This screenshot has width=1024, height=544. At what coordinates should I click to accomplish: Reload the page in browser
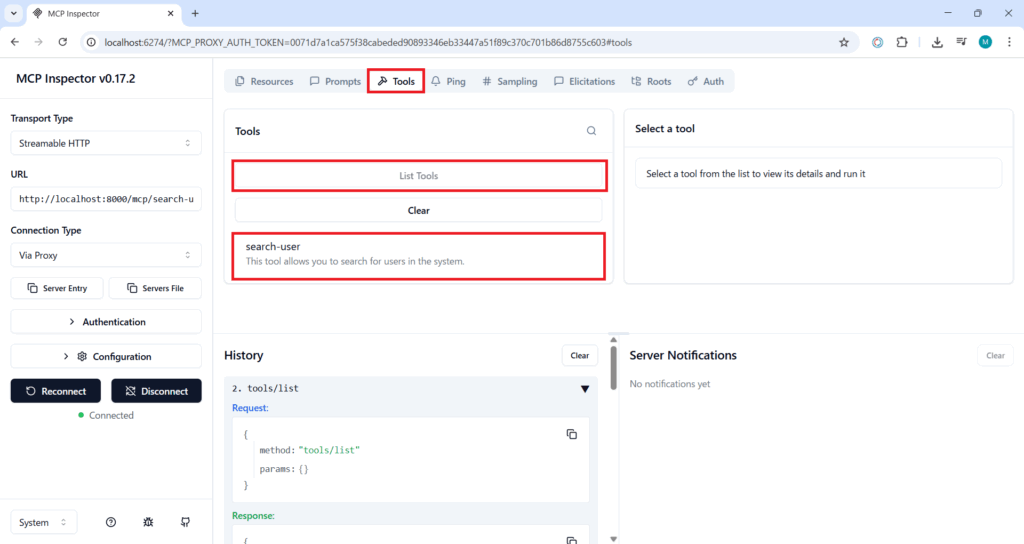click(63, 42)
